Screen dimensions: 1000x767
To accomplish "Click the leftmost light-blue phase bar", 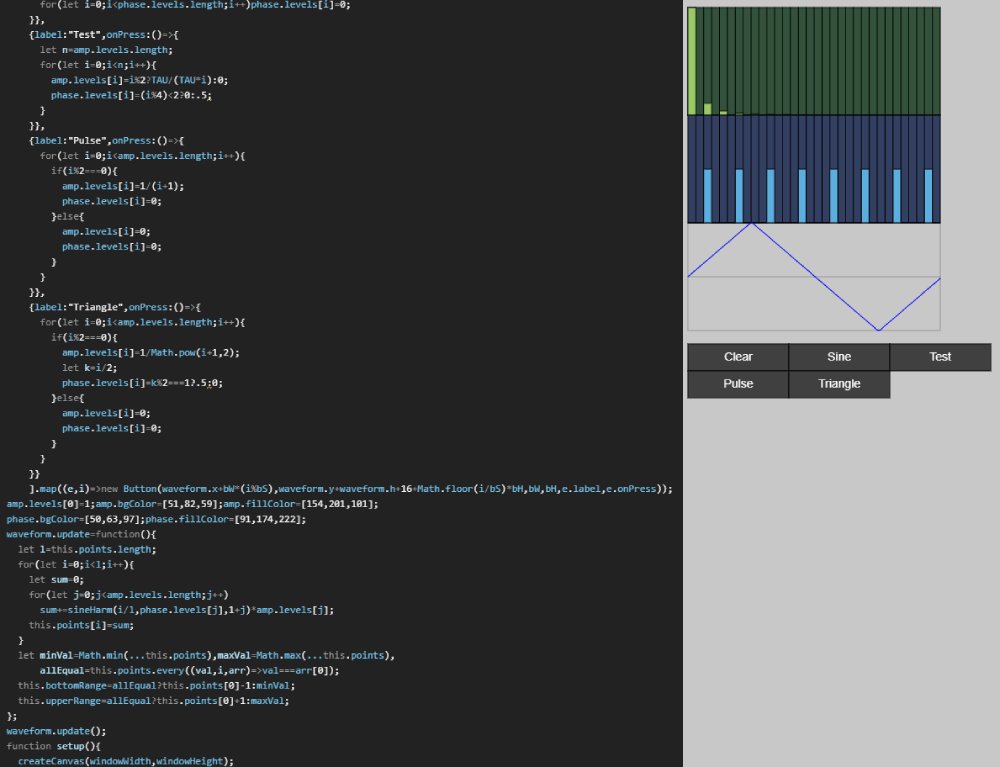I will (708, 195).
